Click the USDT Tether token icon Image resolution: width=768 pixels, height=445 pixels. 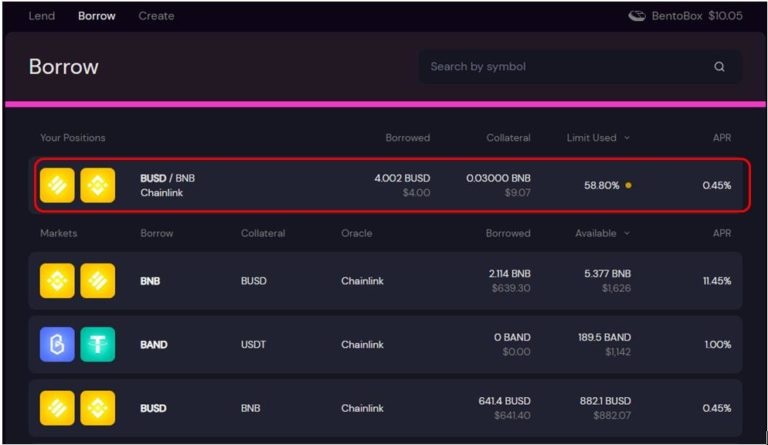[98, 345]
